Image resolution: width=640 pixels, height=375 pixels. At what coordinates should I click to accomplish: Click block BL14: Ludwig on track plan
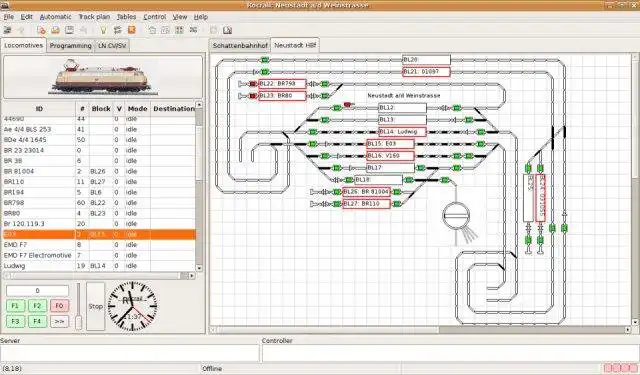point(402,132)
